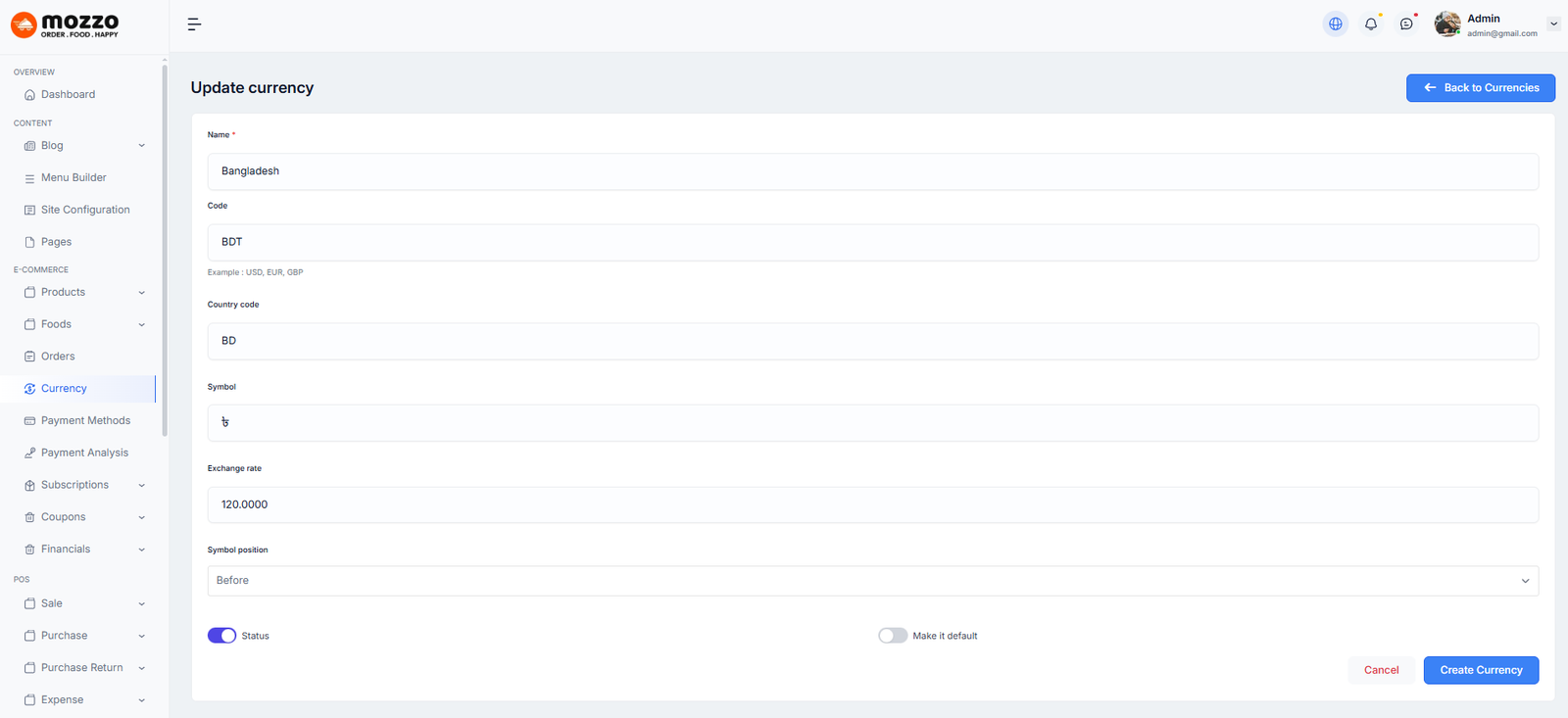
Task: Disable the Status toggle
Action: 222,636
